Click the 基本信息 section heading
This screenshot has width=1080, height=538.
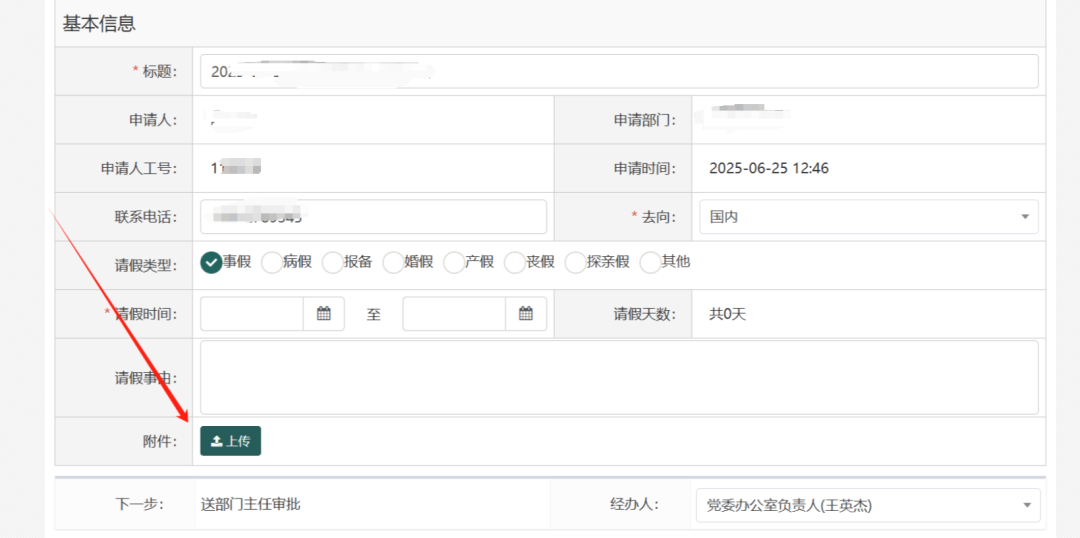click(99, 23)
